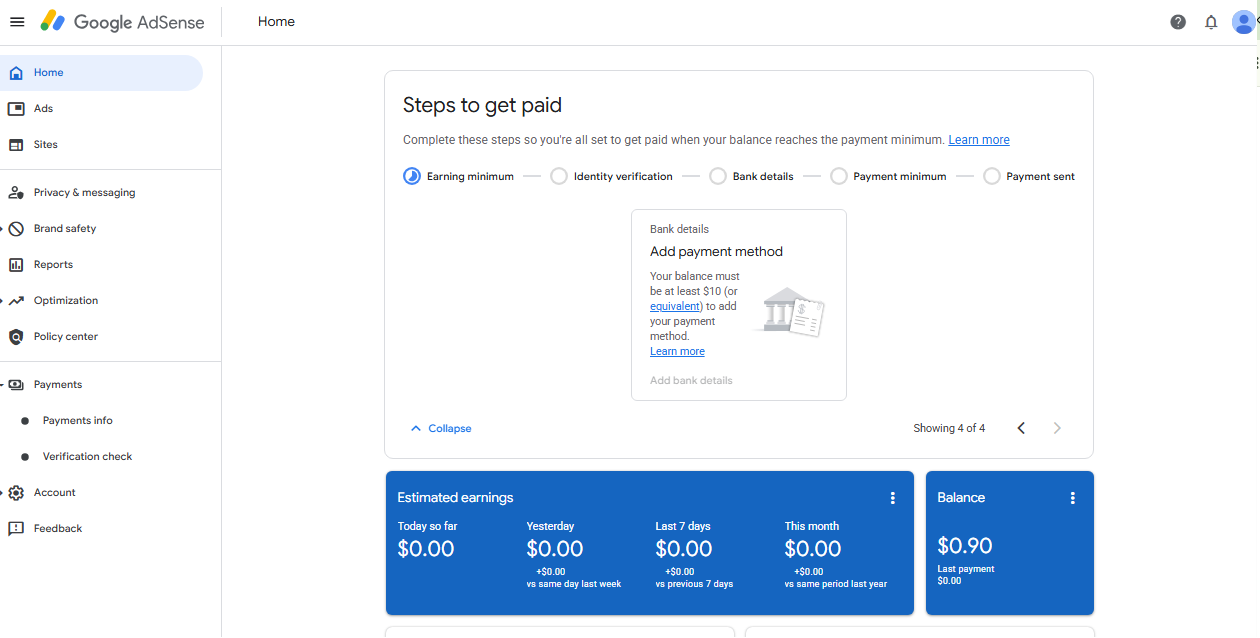
Task: Click the Add payment method heading
Action: (x=716, y=252)
